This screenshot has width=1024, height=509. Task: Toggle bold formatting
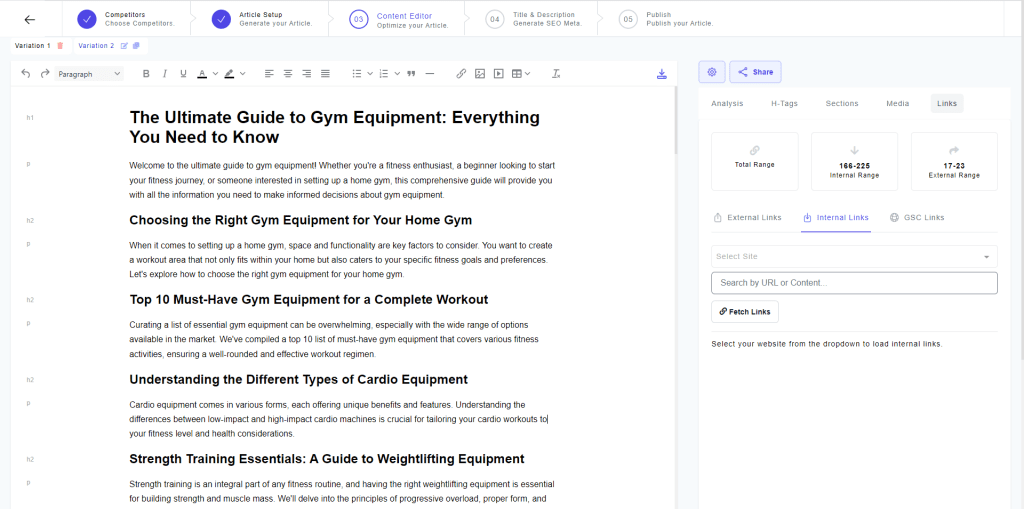[146, 74]
